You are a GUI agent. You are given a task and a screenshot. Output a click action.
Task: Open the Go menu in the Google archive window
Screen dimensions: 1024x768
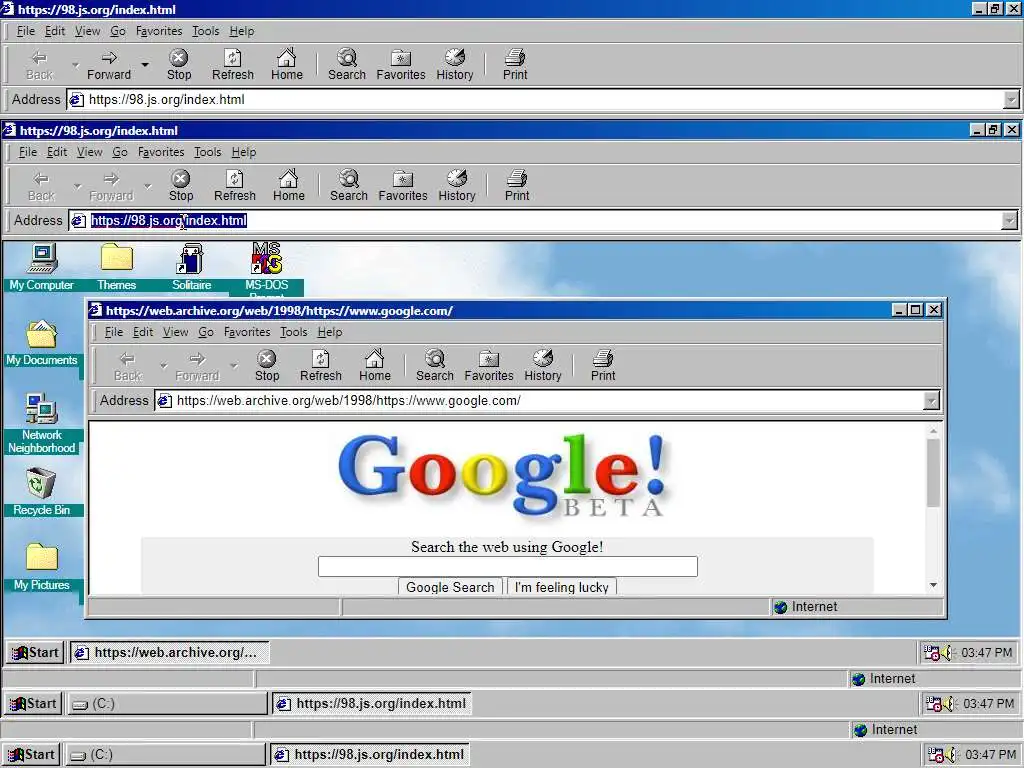[x=206, y=332]
